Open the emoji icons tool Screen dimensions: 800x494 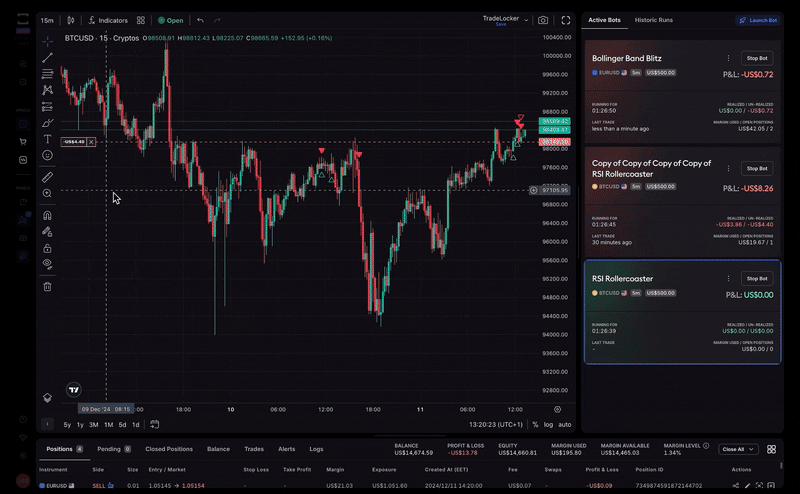tap(47, 155)
